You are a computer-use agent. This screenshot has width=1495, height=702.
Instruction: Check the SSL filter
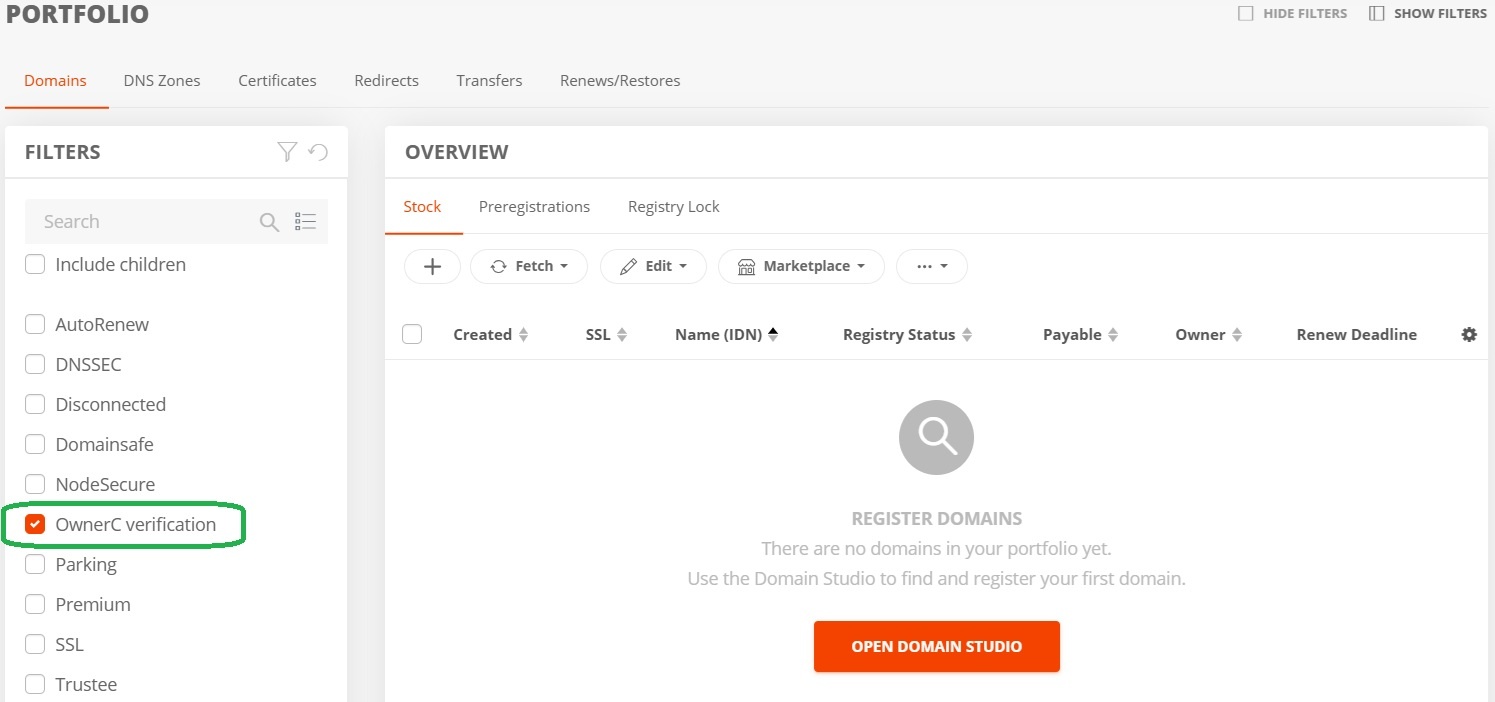(x=35, y=645)
